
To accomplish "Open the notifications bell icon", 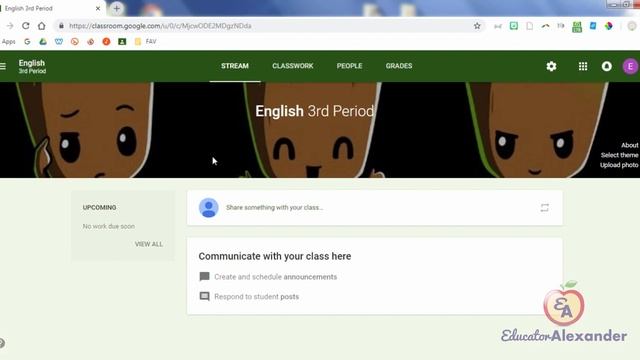I will click(x=607, y=66).
